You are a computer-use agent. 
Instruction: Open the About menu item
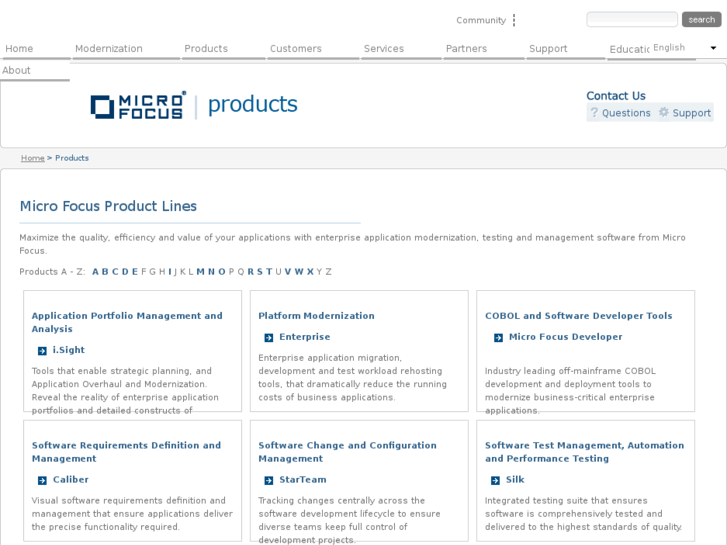click(x=16, y=70)
